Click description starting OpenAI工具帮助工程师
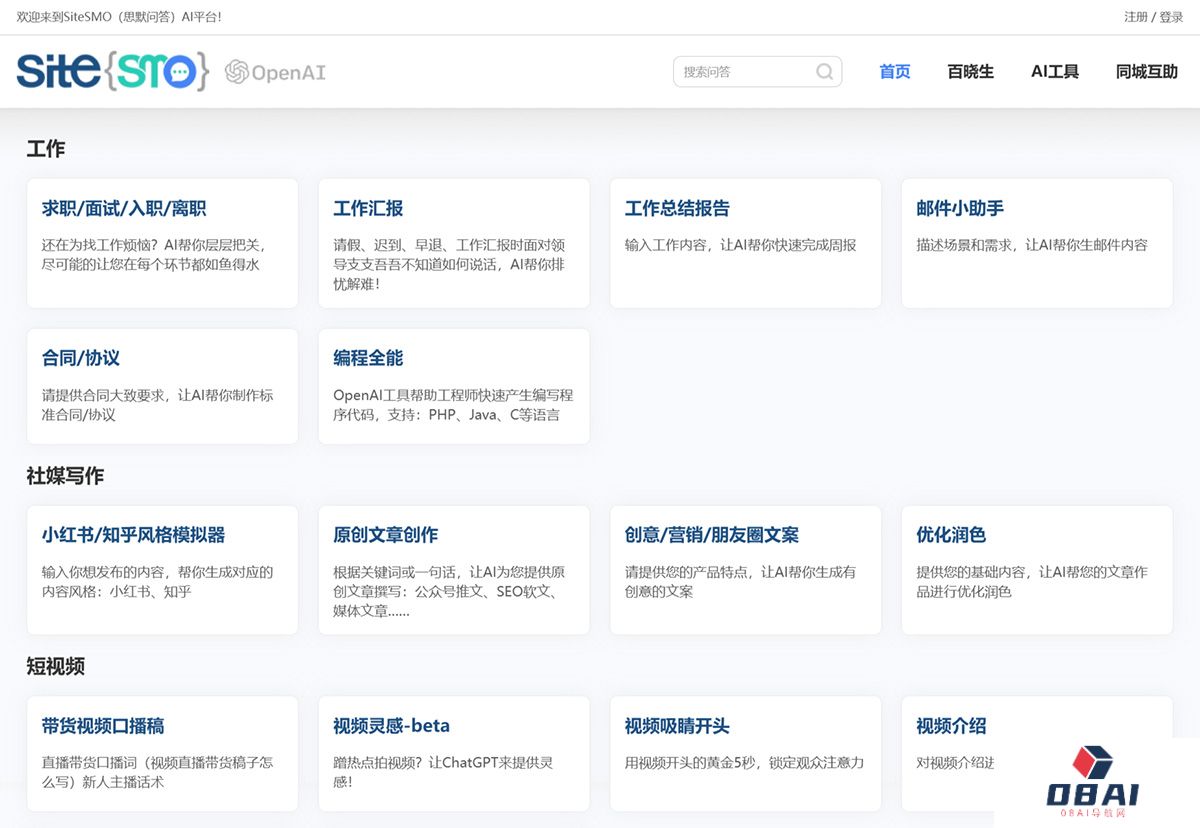Viewport: 1200px width, 828px height. tap(453, 405)
